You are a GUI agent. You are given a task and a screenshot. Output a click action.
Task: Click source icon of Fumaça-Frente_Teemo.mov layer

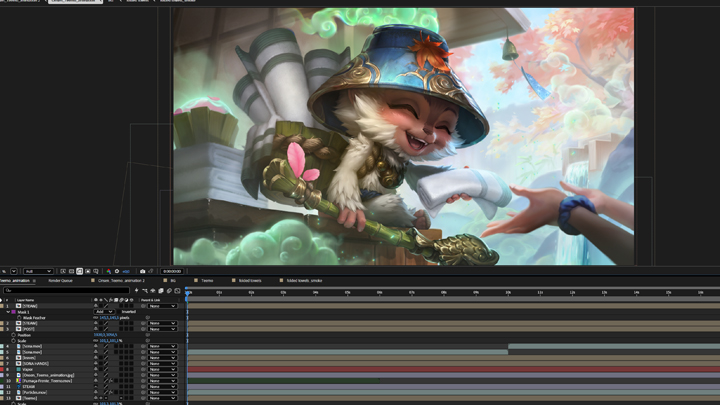tap(18, 381)
